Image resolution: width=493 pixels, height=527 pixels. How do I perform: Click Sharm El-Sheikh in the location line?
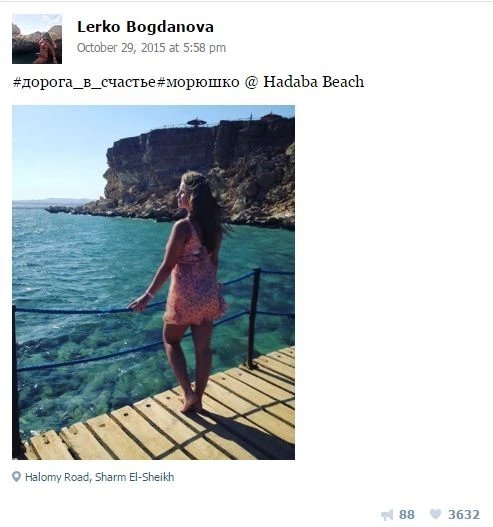click(x=134, y=477)
